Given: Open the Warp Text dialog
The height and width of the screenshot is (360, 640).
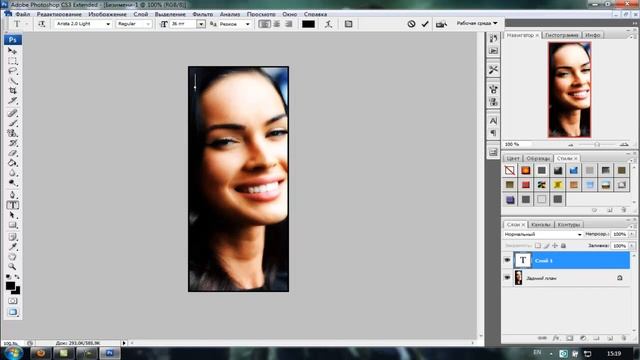Looking at the screenshot, I should pos(328,24).
